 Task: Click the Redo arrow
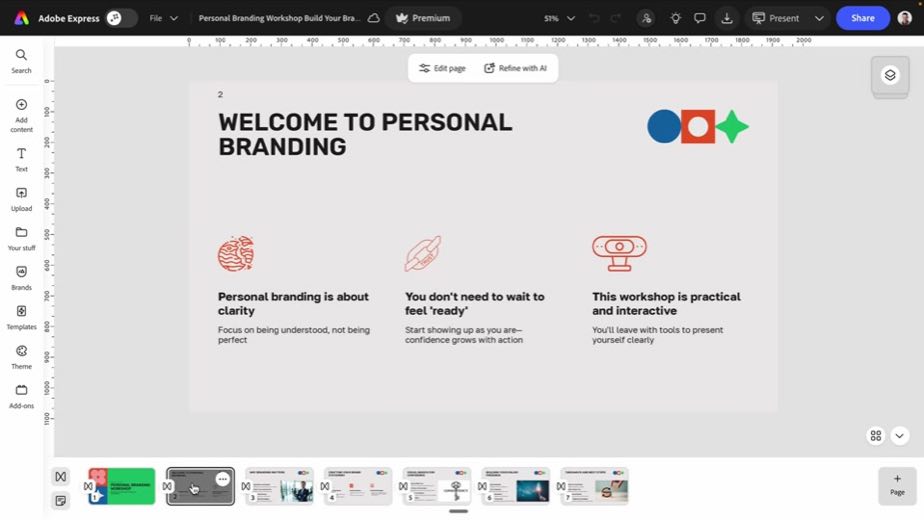[616, 18]
